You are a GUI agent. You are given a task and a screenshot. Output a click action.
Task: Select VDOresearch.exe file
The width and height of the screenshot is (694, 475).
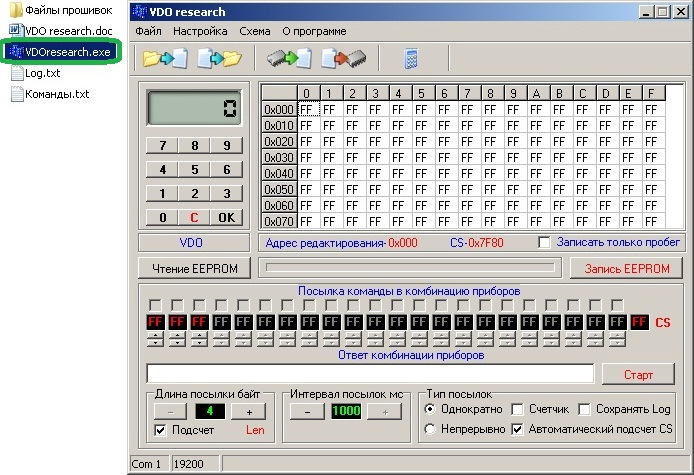point(61,52)
